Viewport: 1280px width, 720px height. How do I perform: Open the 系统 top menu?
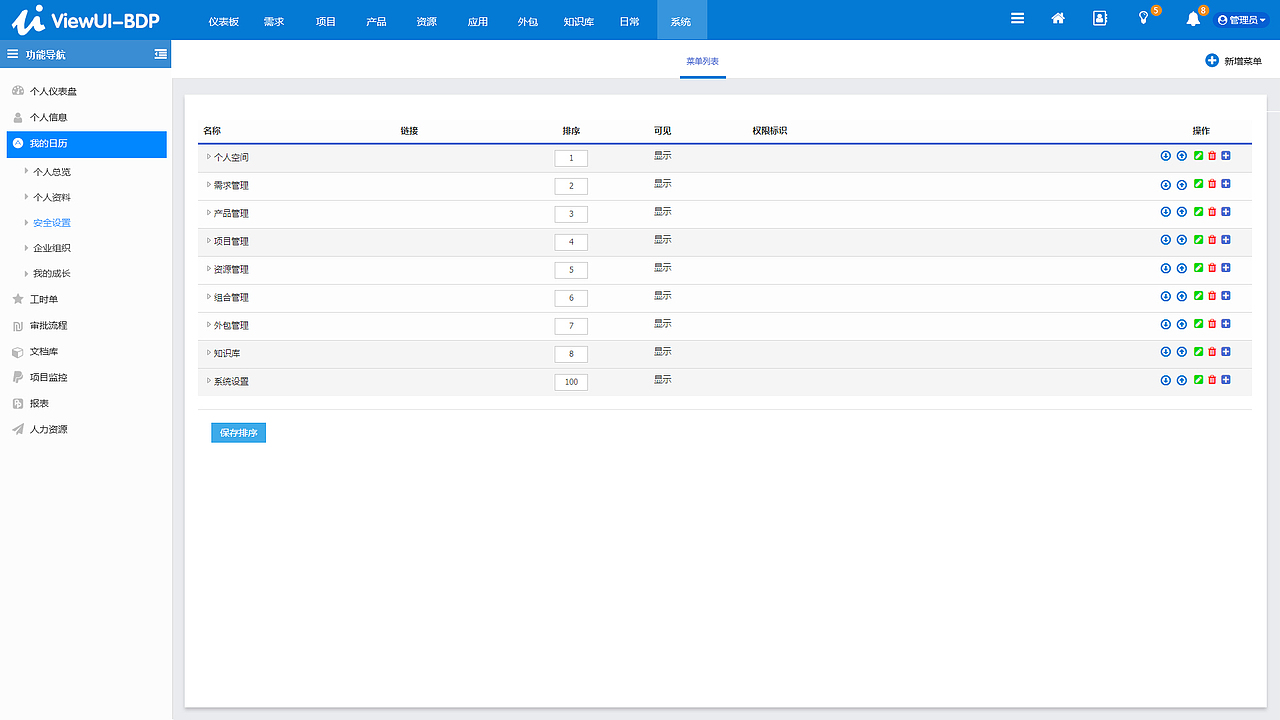click(x=681, y=21)
